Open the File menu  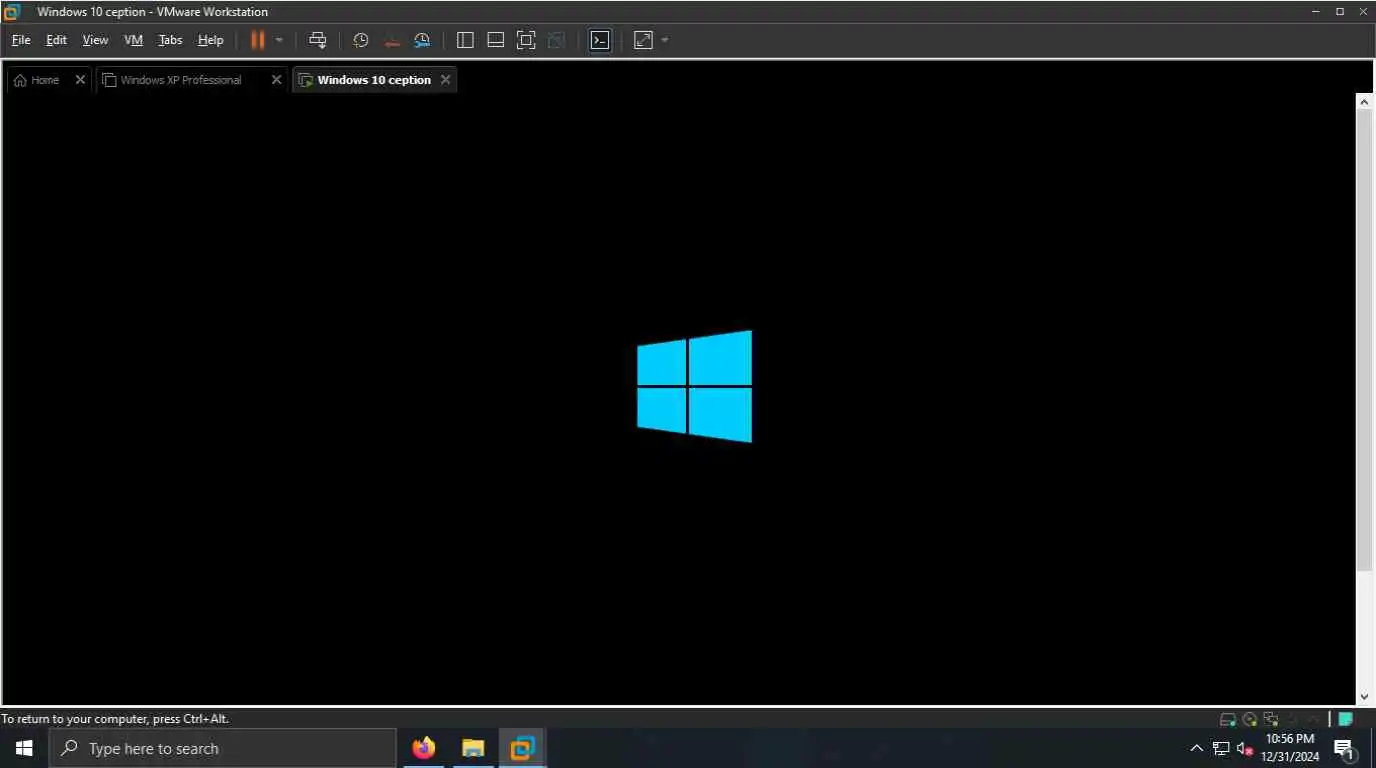tap(21, 40)
